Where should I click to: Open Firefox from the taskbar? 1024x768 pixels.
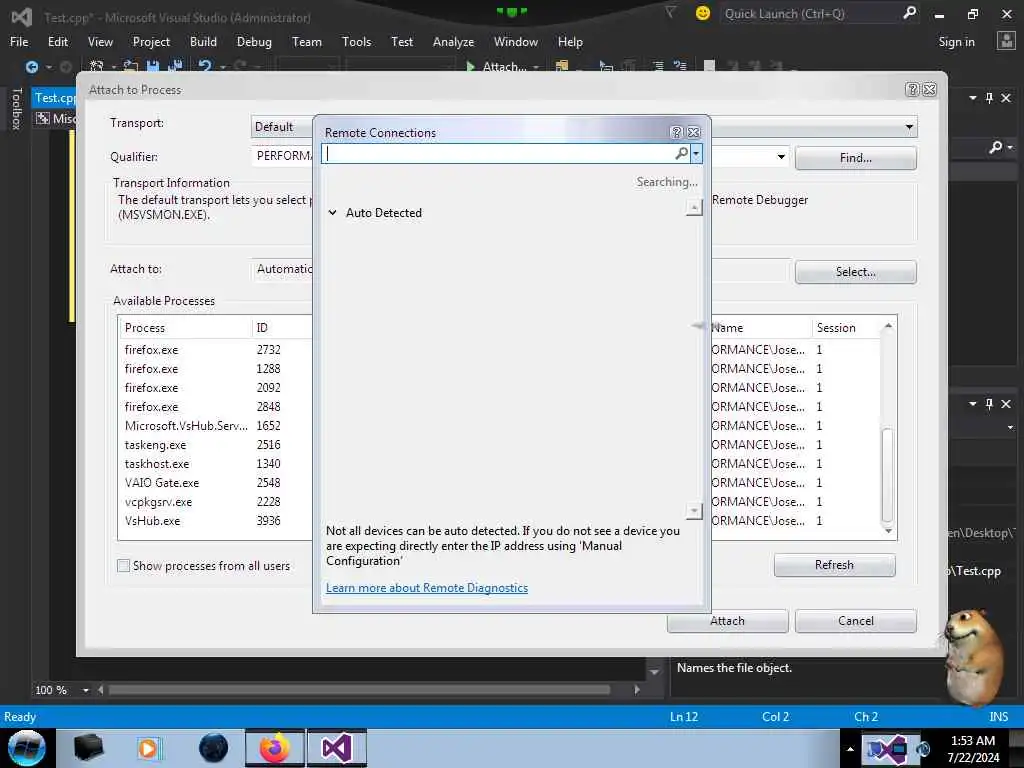tap(275, 748)
